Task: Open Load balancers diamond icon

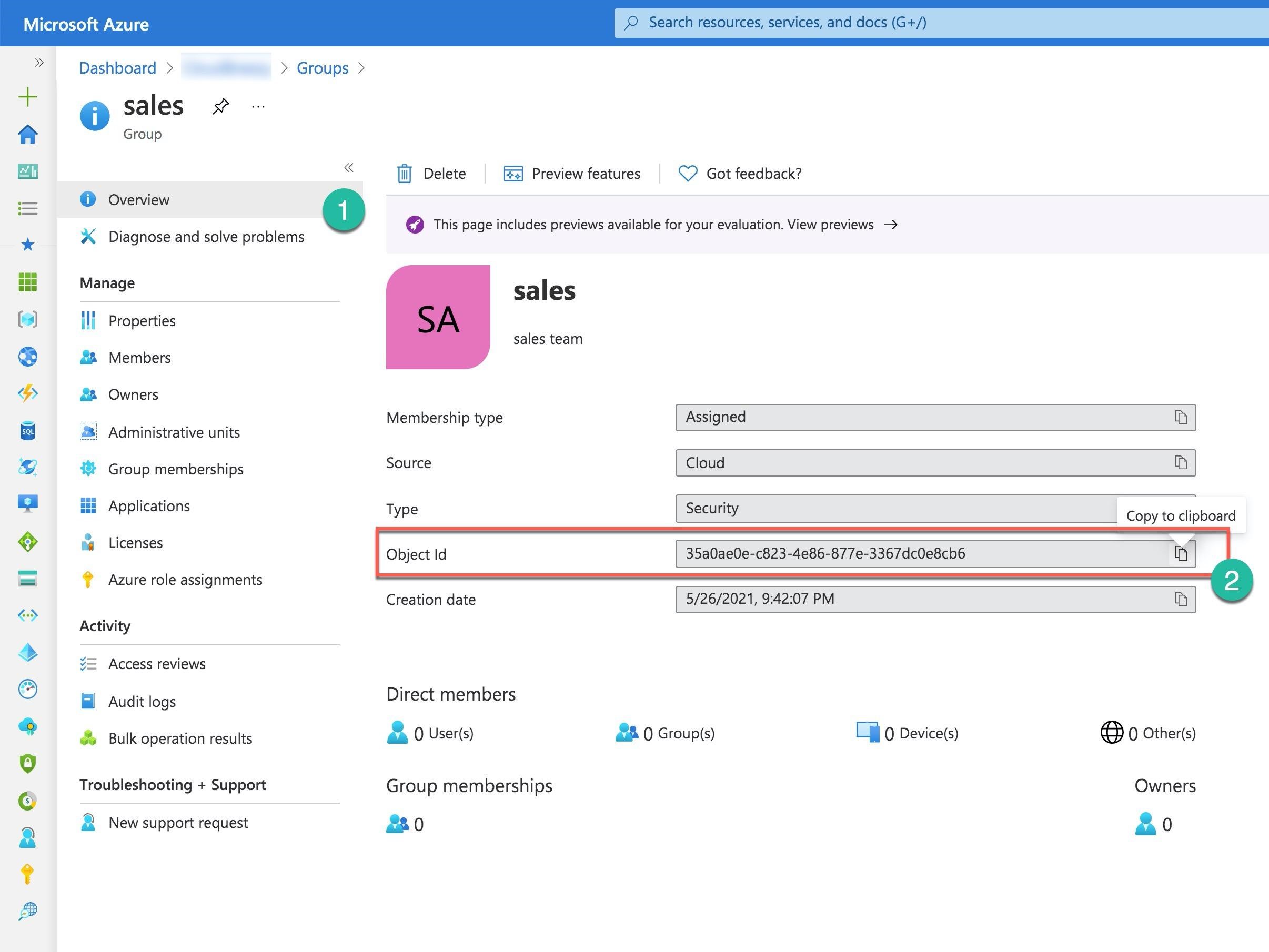Action: click(x=27, y=541)
